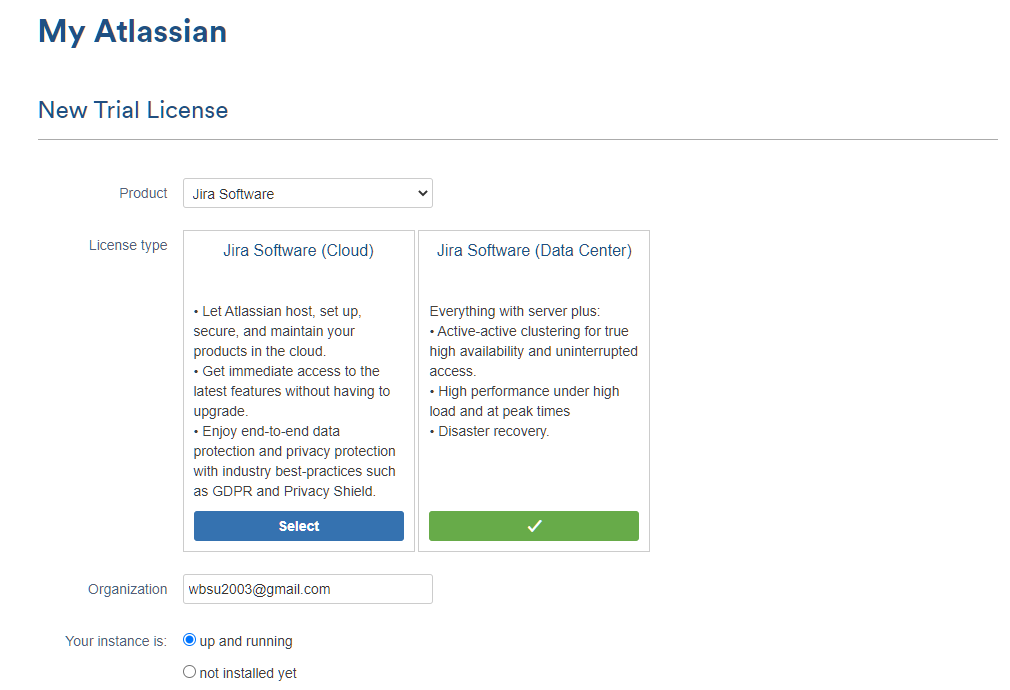Click the Jira Software (Data Center) title
The image size is (1010, 690).
pyautogui.click(x=534, y=251)
